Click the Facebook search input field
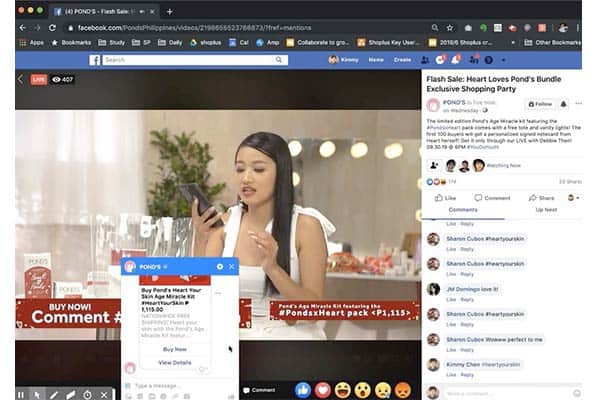 point(189,60)
